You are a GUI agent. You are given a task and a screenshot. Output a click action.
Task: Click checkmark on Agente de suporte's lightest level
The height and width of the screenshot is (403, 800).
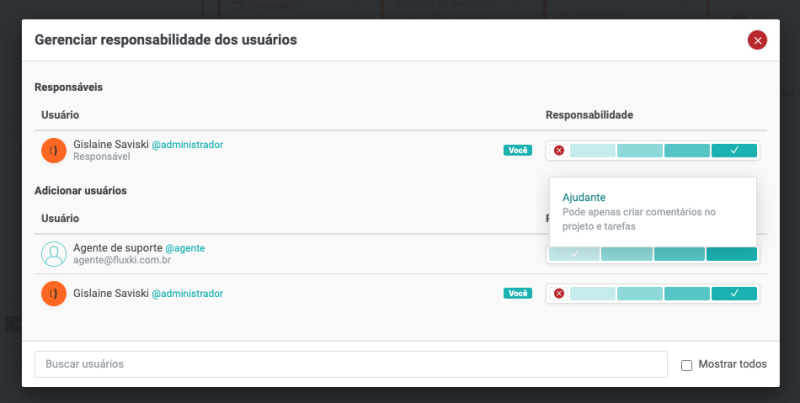click(x=574, y=254)
